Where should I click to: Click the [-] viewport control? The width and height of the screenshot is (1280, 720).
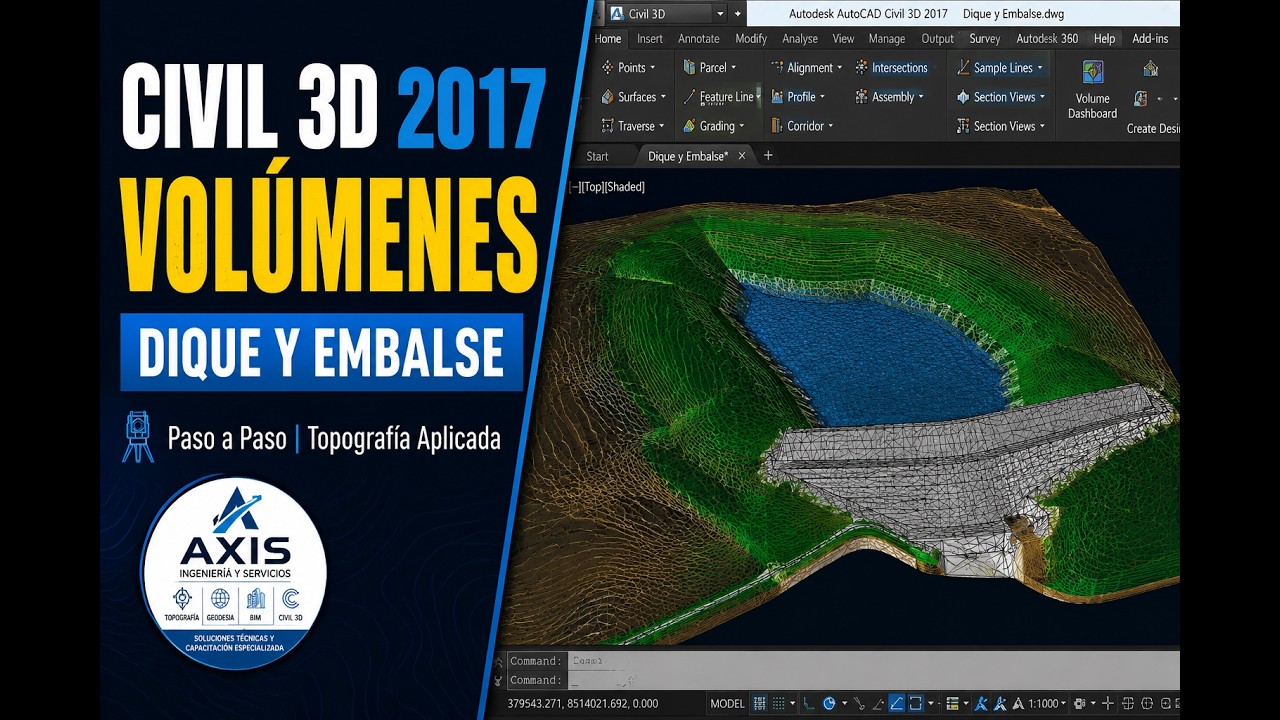574,187
